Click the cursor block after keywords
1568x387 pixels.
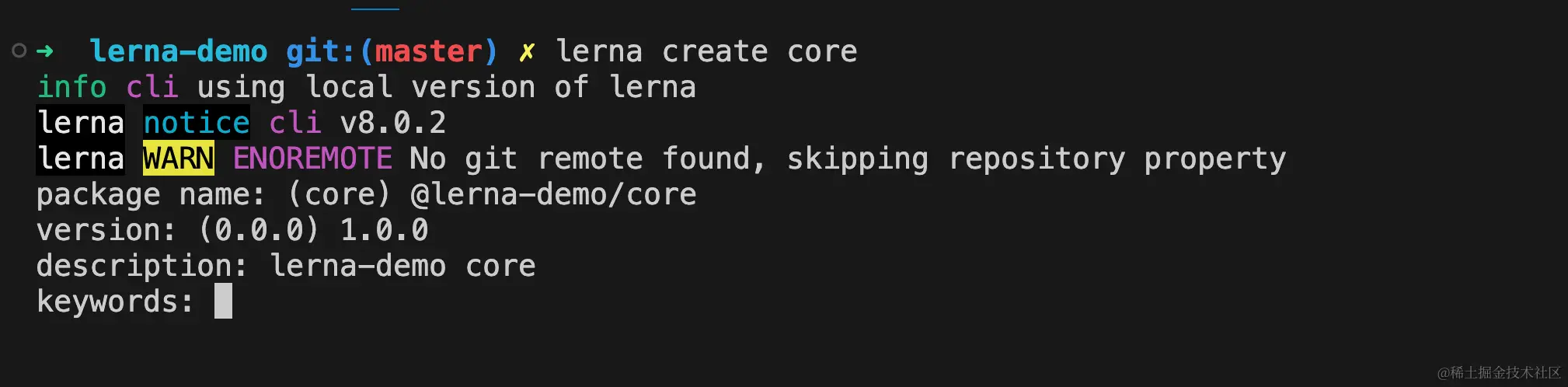coord(223,301)
